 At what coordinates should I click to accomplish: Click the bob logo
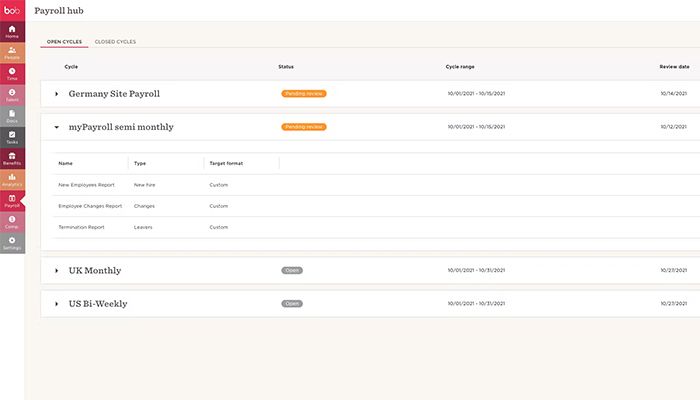(12, 10)
